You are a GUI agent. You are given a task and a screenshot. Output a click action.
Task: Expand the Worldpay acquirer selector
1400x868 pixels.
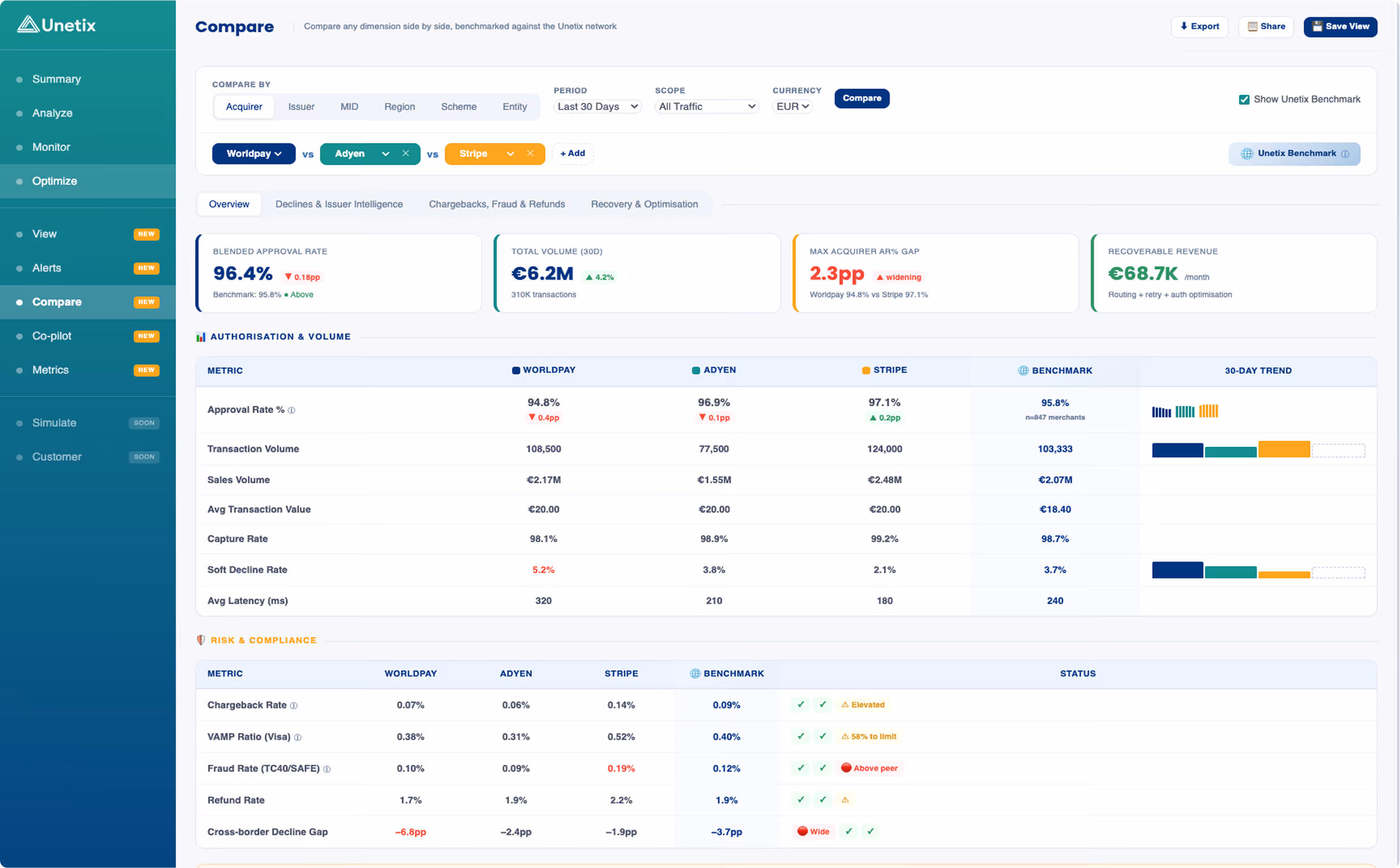pos(253,153)
